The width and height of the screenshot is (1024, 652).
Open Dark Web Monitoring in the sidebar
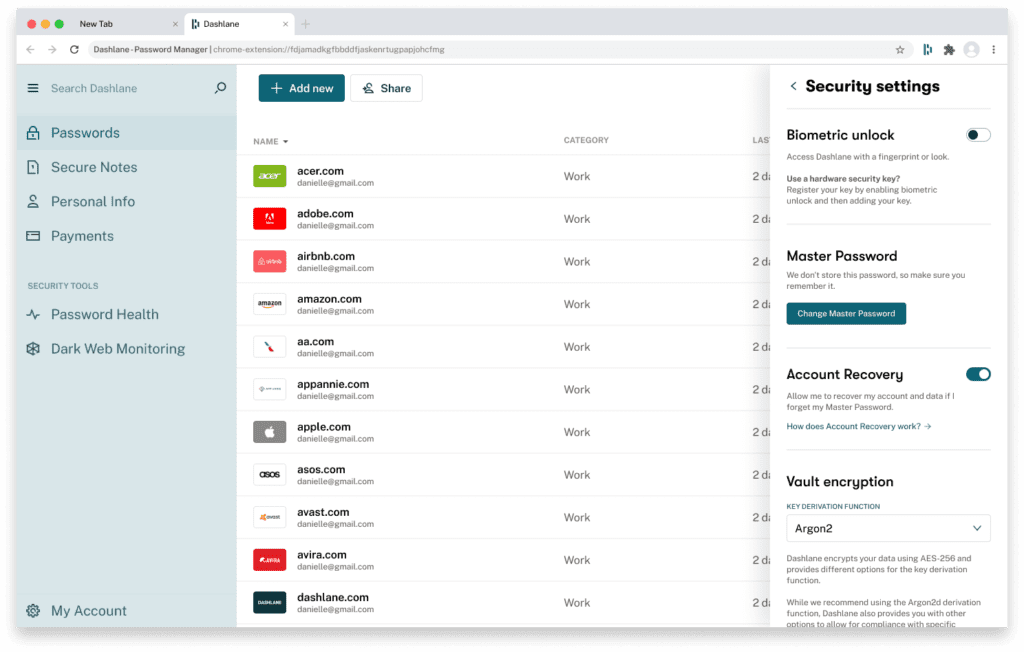[x=117, y=349]
